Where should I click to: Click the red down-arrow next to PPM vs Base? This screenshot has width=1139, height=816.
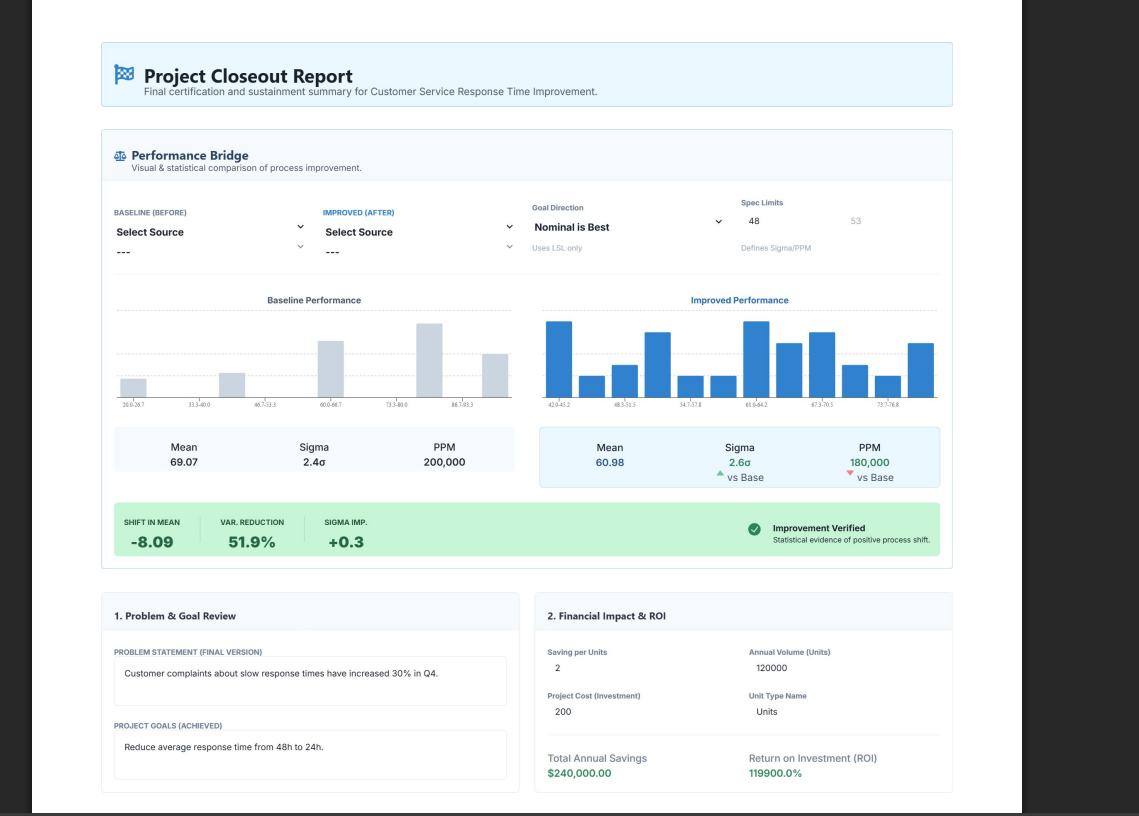coord(848,473)
